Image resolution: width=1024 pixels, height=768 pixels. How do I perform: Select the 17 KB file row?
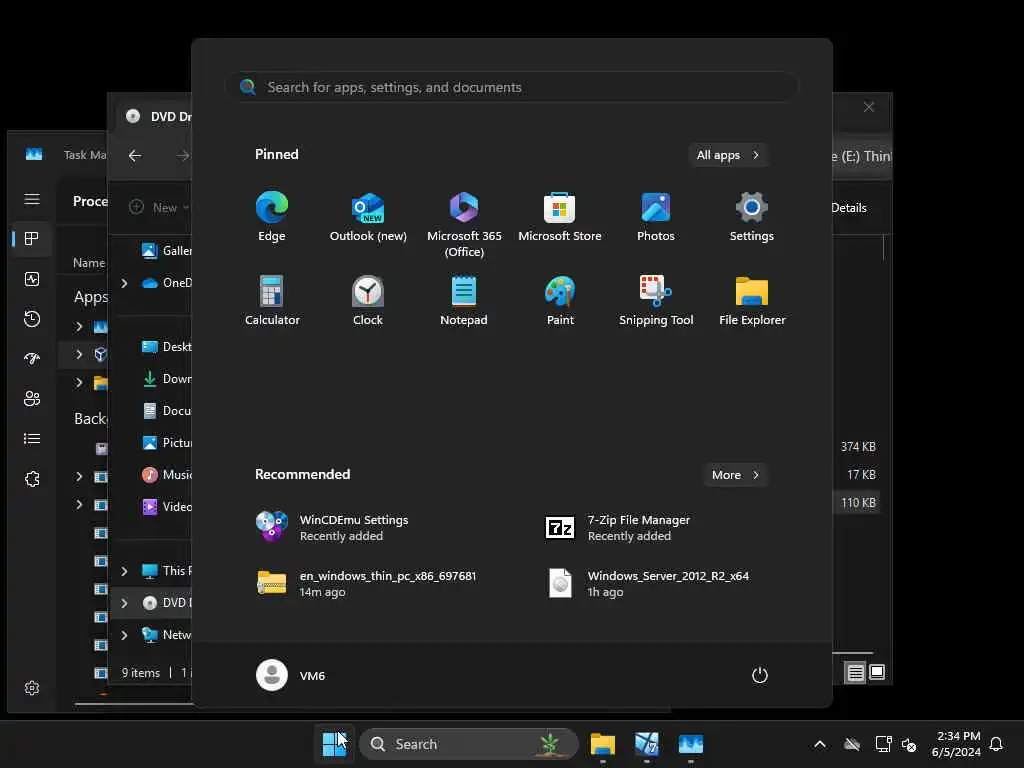pos(857,475)
